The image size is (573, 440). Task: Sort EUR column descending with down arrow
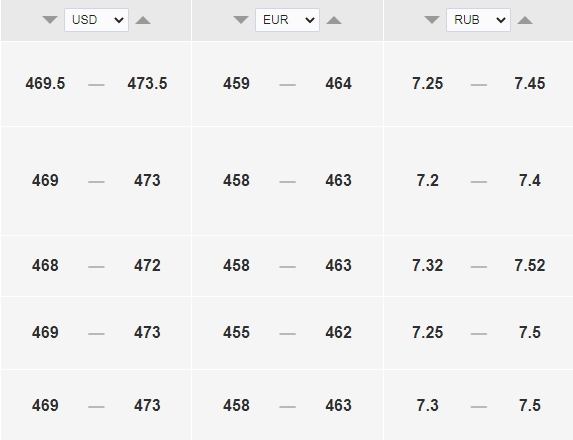coord(241,20)
